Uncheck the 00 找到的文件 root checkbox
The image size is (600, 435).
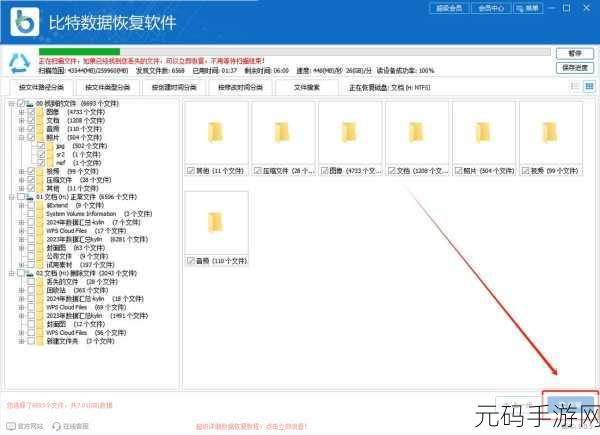(x=21, y=103)
